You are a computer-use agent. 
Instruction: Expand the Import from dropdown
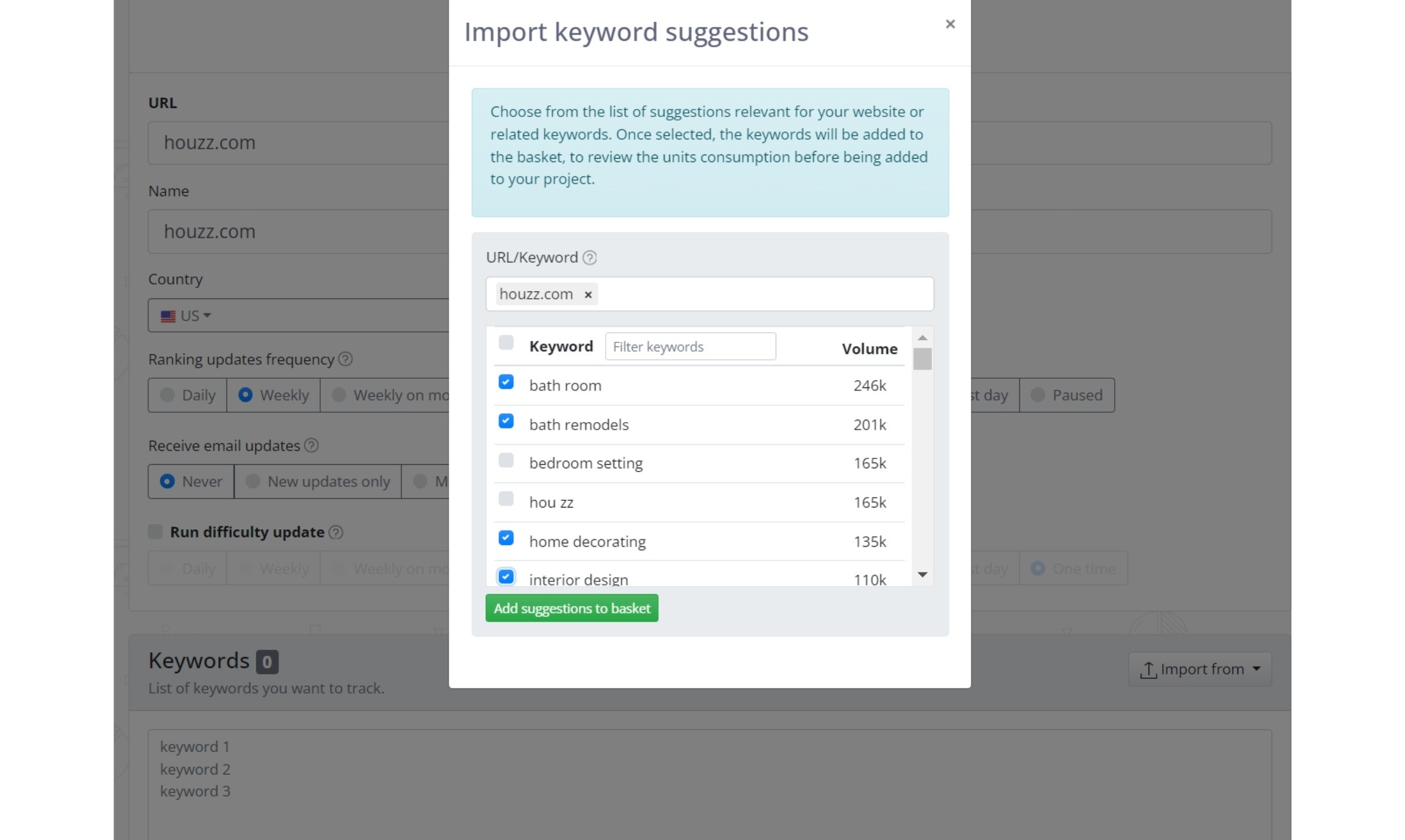[1200, 668]
